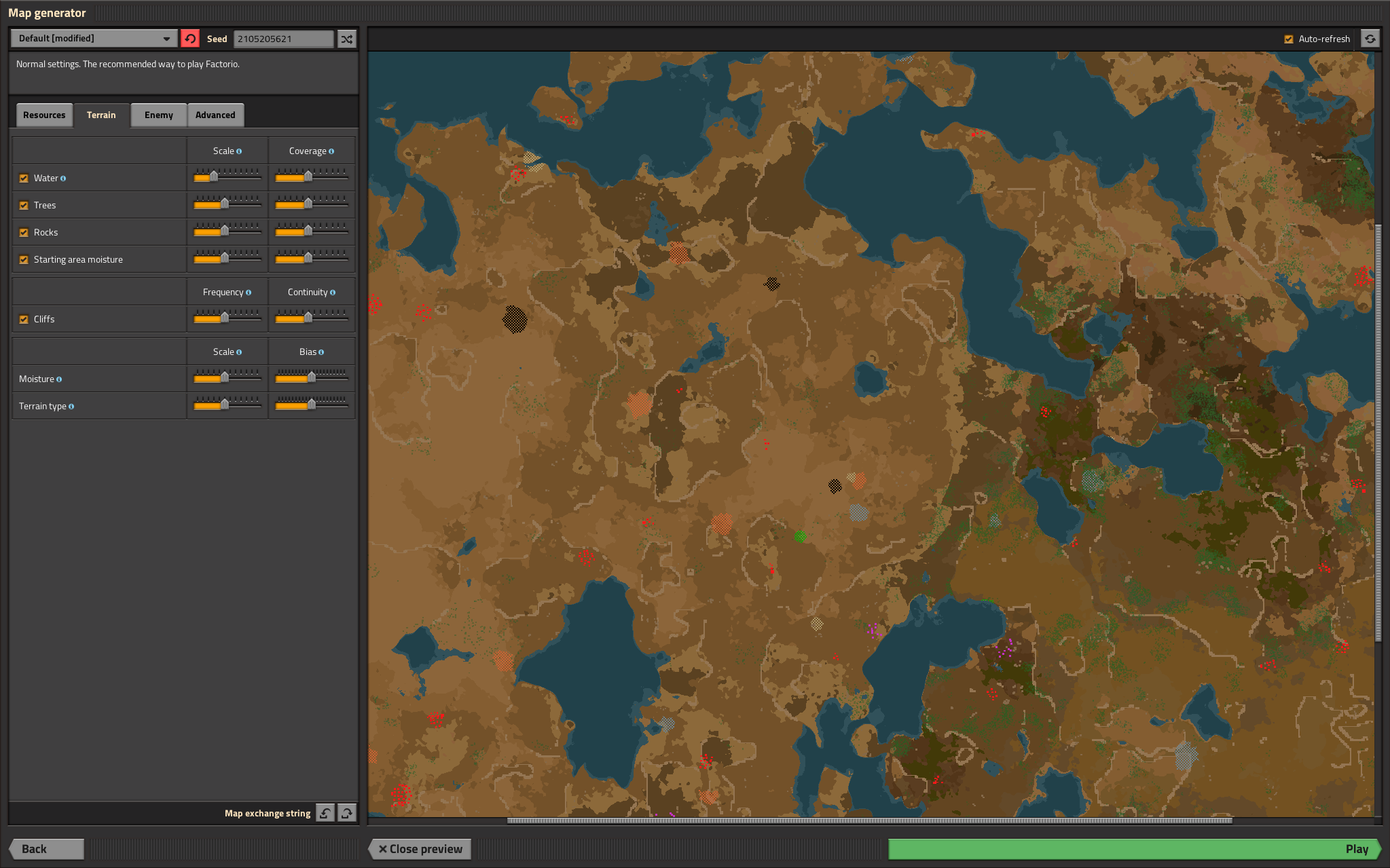Click the green starting position marker on map

(801, 537)
